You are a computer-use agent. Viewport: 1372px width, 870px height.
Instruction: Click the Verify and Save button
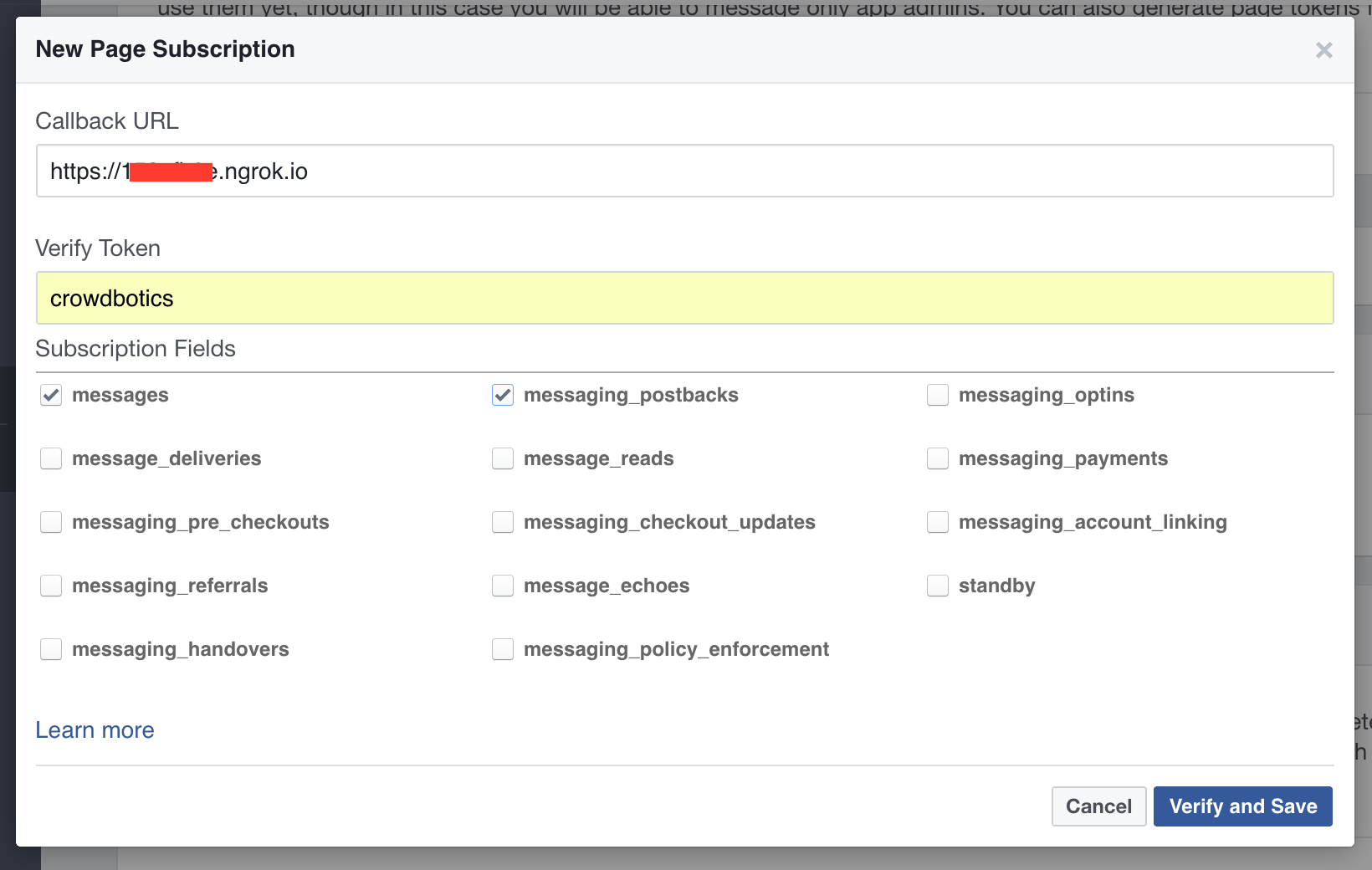pos(1242,806)
